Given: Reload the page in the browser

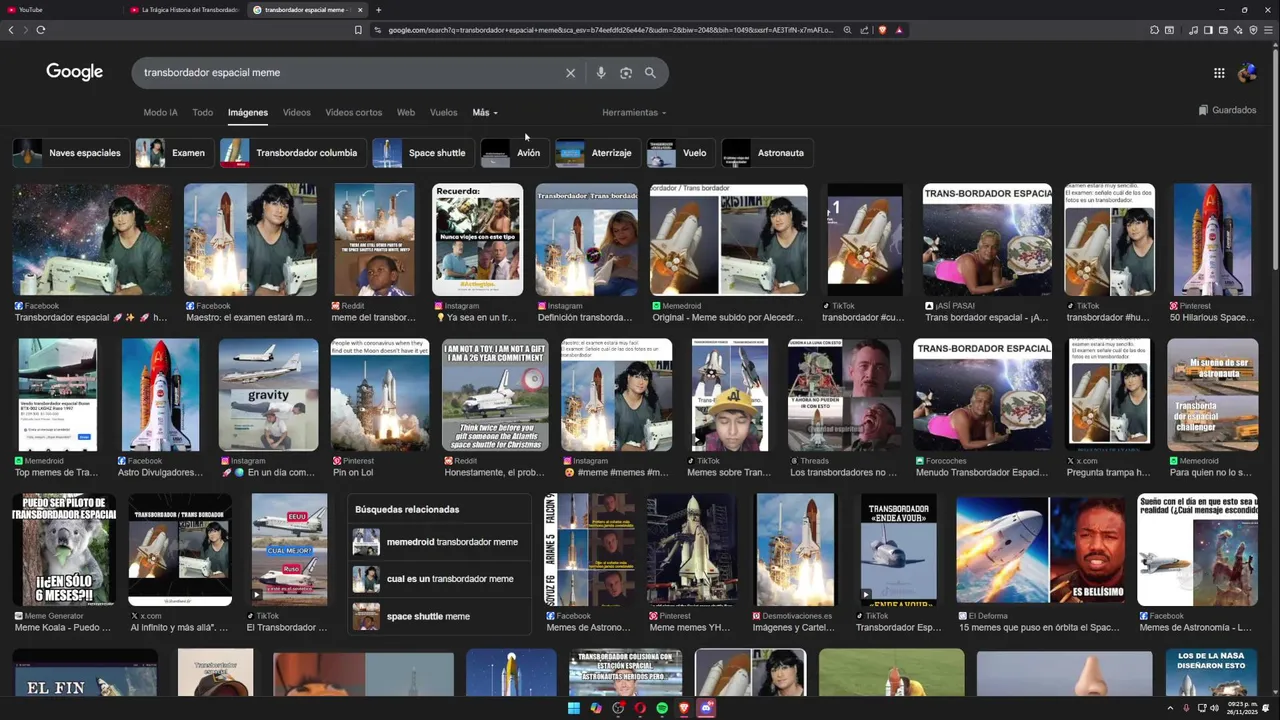Looking at the screenshot, I should coord(41,30).
